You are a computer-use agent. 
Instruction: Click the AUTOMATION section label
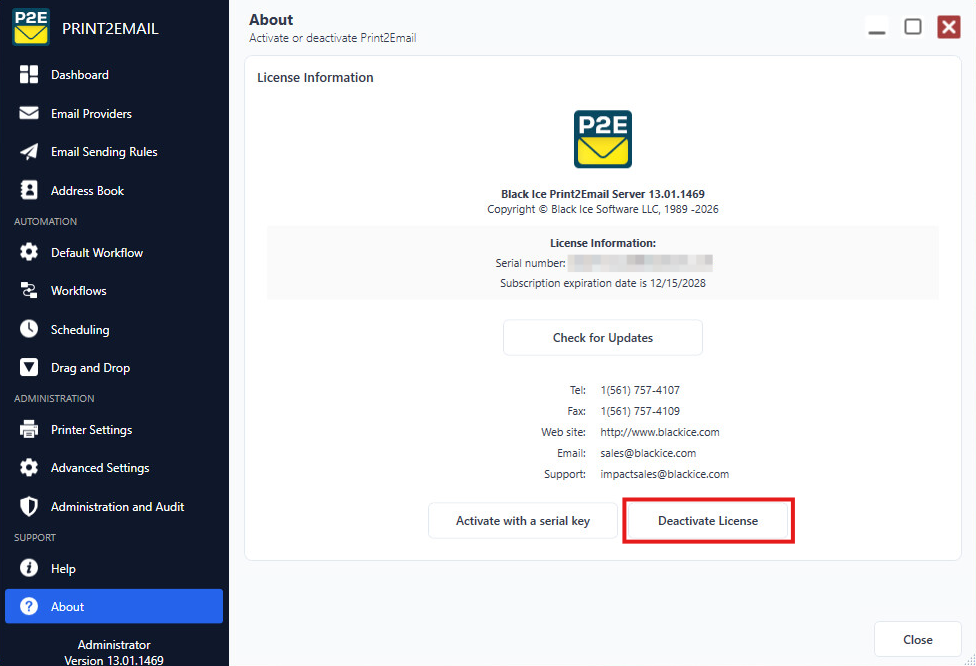45,222
